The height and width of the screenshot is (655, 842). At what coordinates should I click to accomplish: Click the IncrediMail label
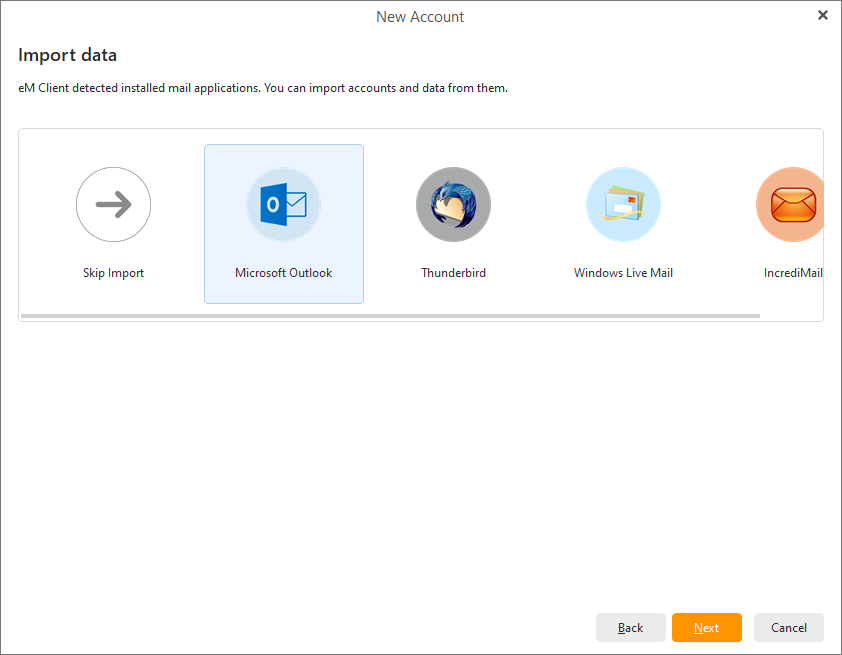[793, 273]
